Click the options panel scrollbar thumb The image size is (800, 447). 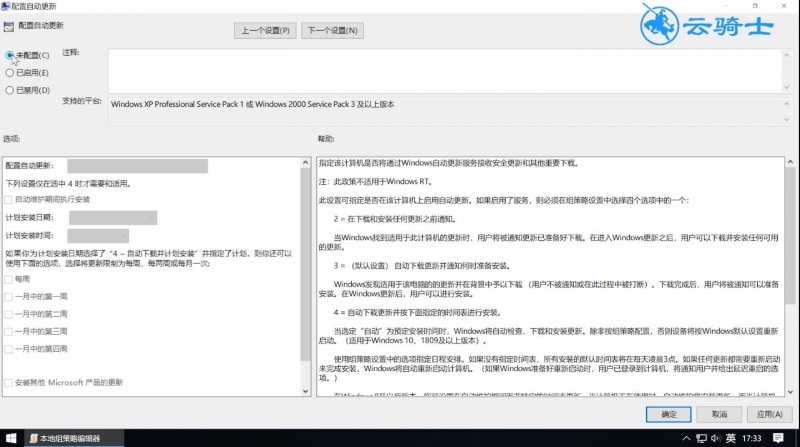[305, 264]
